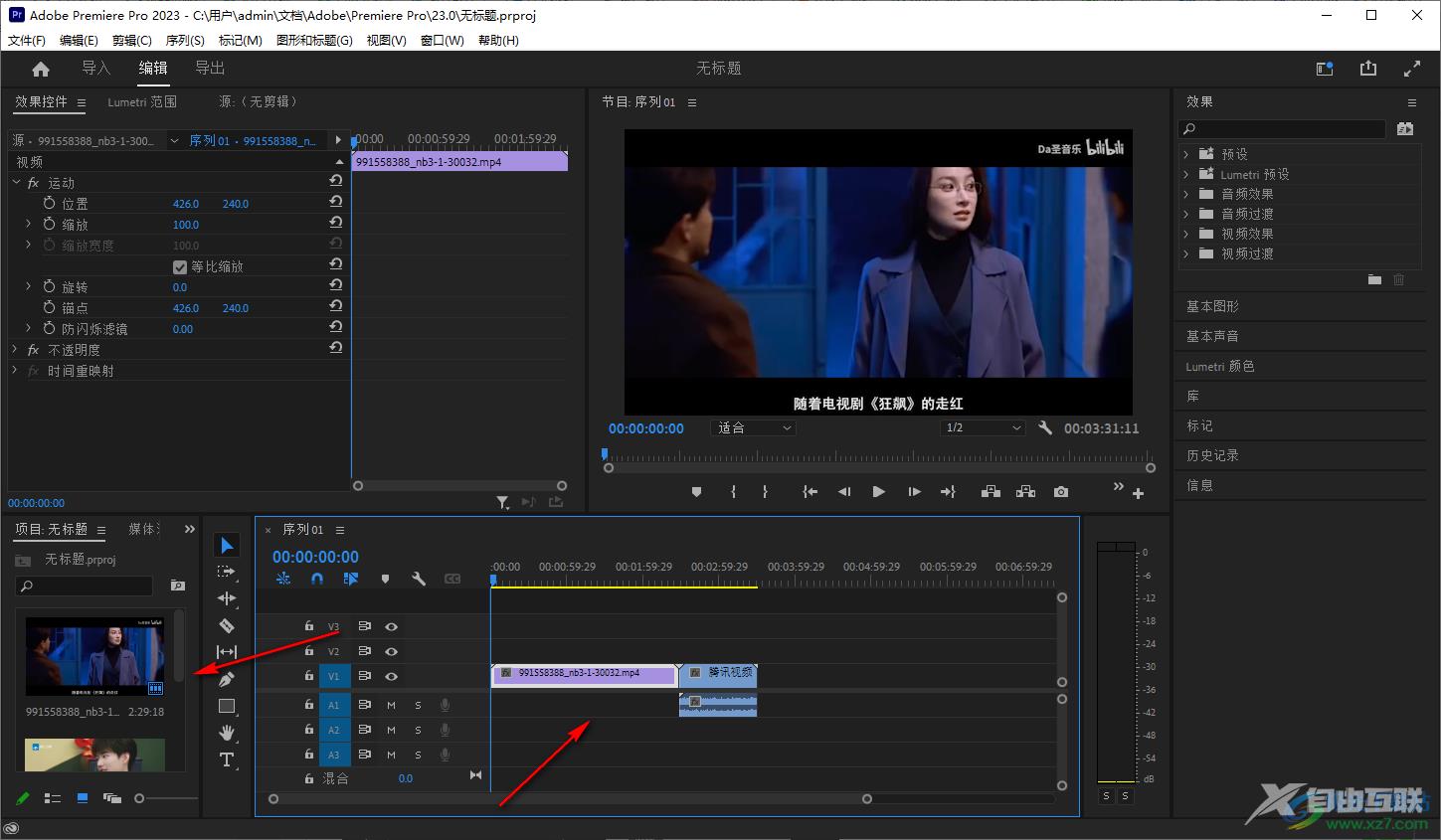
Task: Open the 文件(F) menu
Action: point(27,40)
